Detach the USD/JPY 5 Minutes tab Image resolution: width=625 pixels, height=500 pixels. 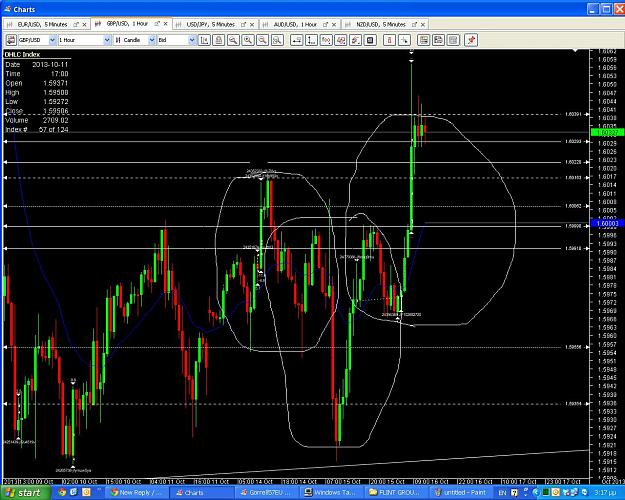coord(244,24)
